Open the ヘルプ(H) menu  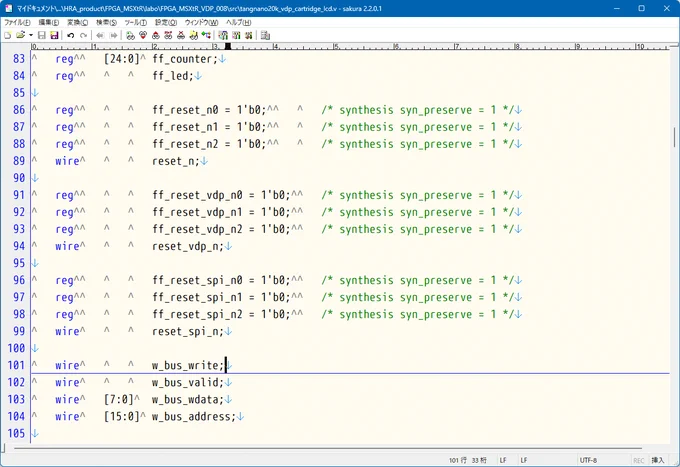coord(238,22)
